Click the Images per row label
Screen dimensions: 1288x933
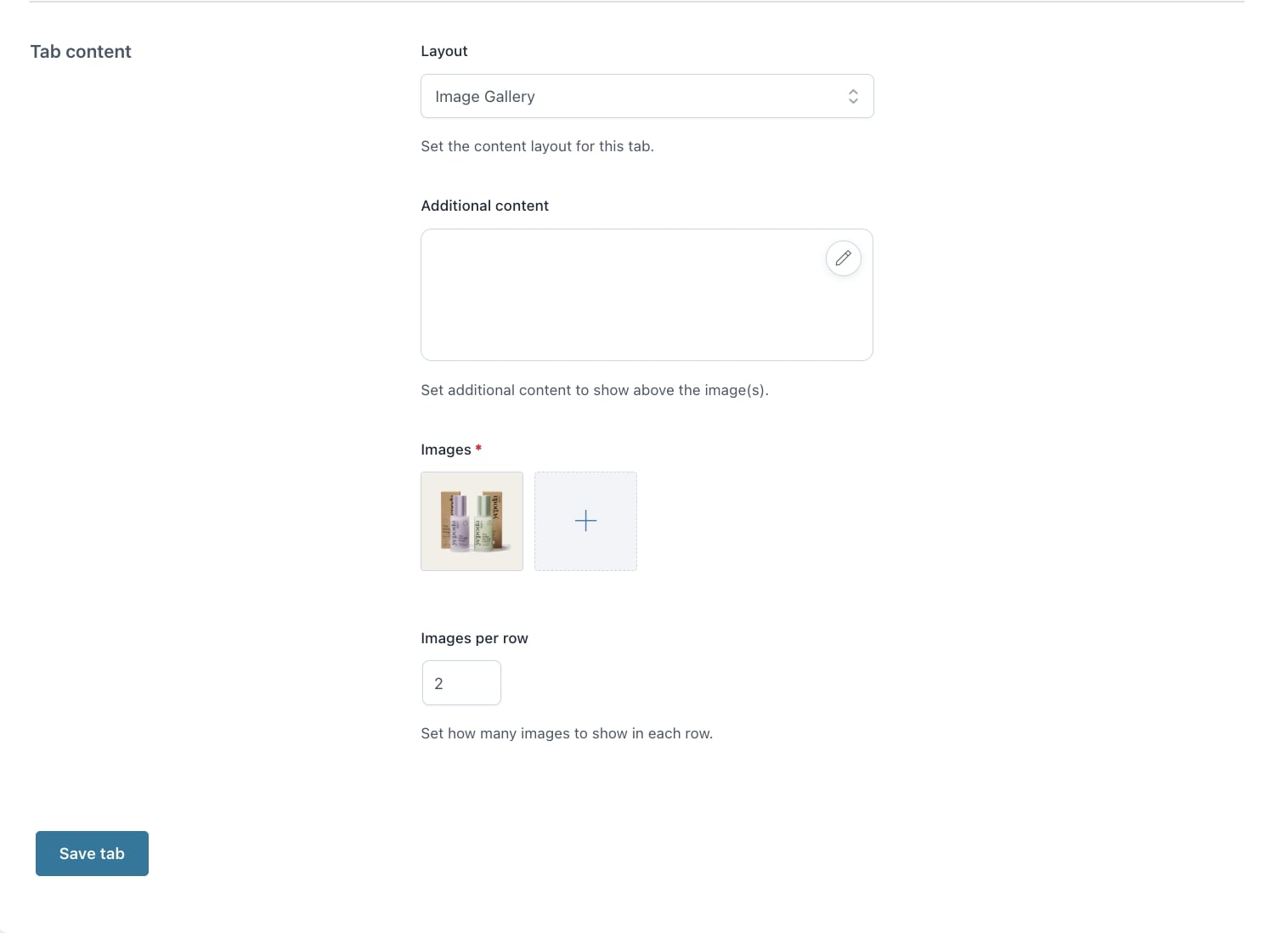coord(474,638)
